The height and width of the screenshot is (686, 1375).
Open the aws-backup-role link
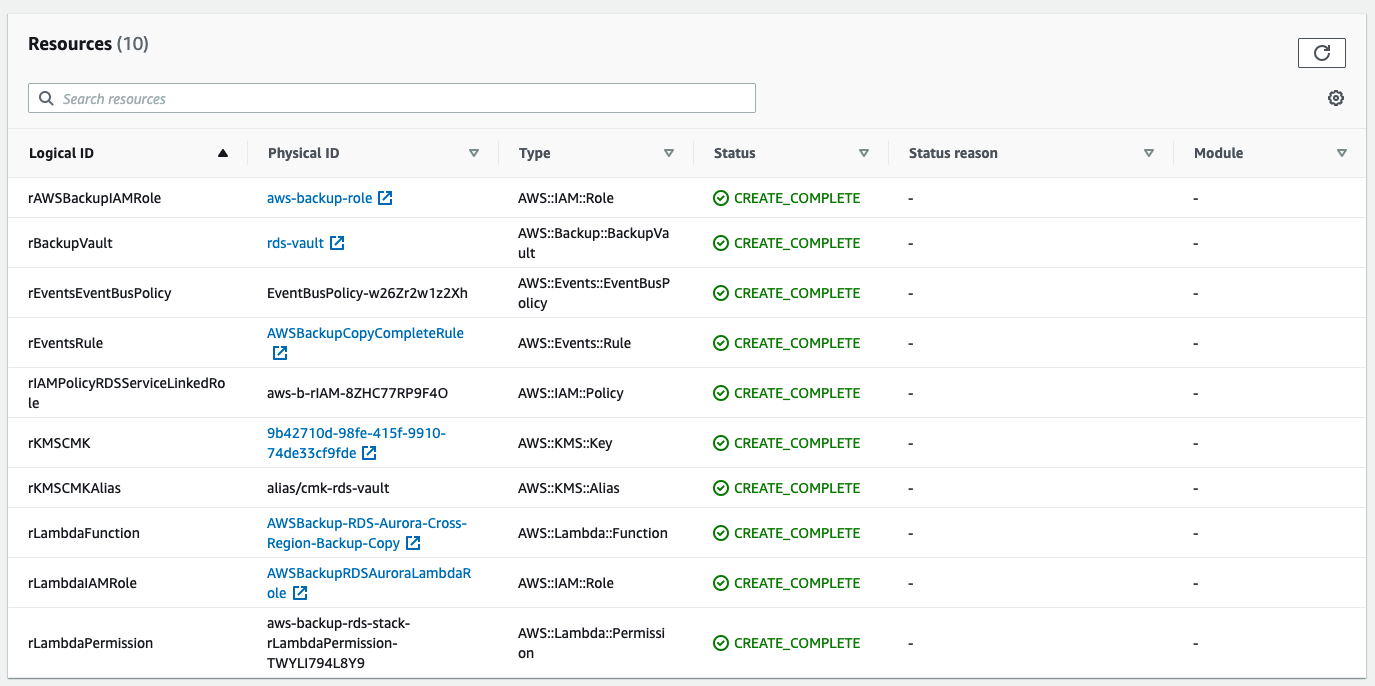[319, 198]
